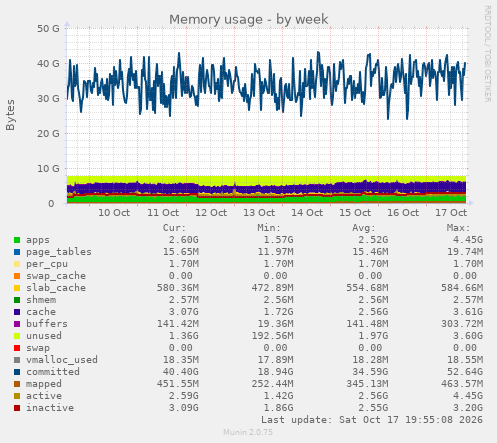Click the '16 Oct' x-axis date
The image size is (497, 443).
coord(403,213)
